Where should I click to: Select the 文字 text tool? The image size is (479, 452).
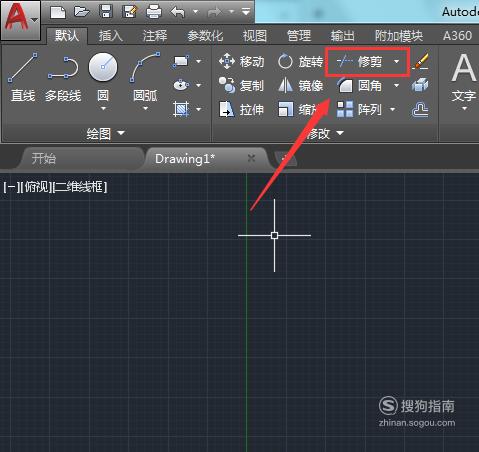point(464,77)
